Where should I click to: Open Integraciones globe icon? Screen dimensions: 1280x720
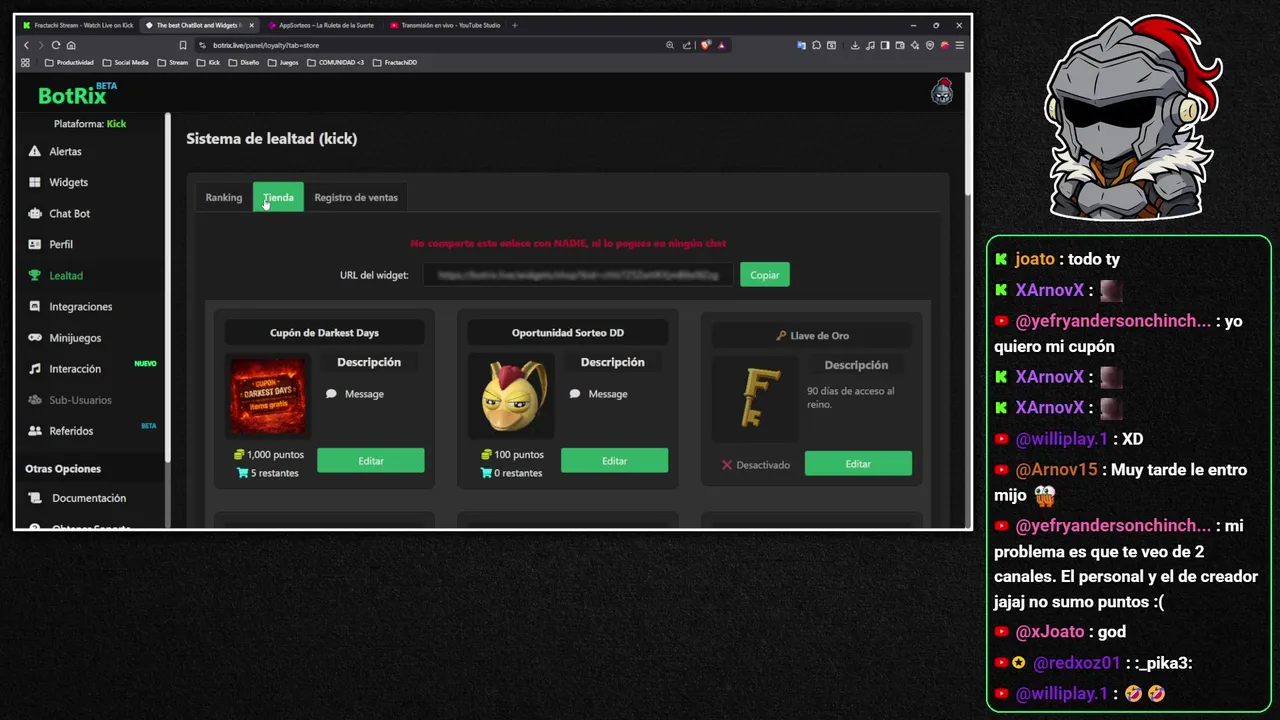point(35,306)
